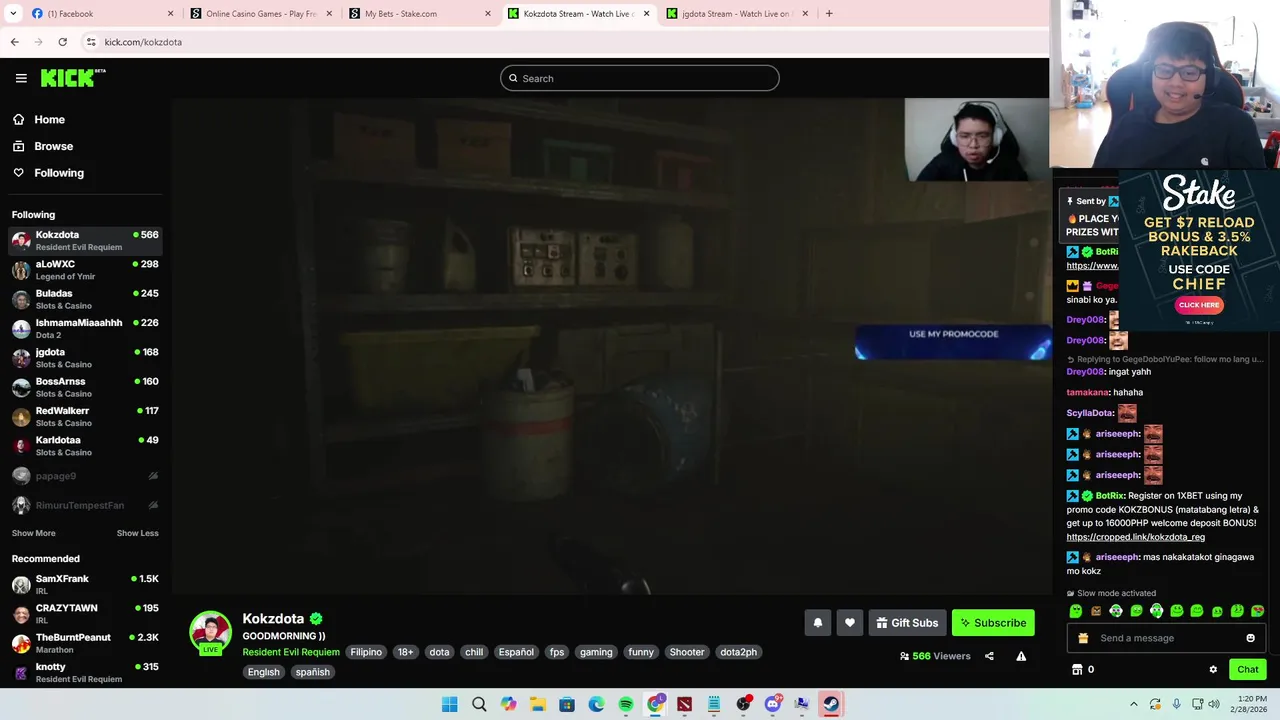
Task: Open a new browser tab
Action: point(829,13)
